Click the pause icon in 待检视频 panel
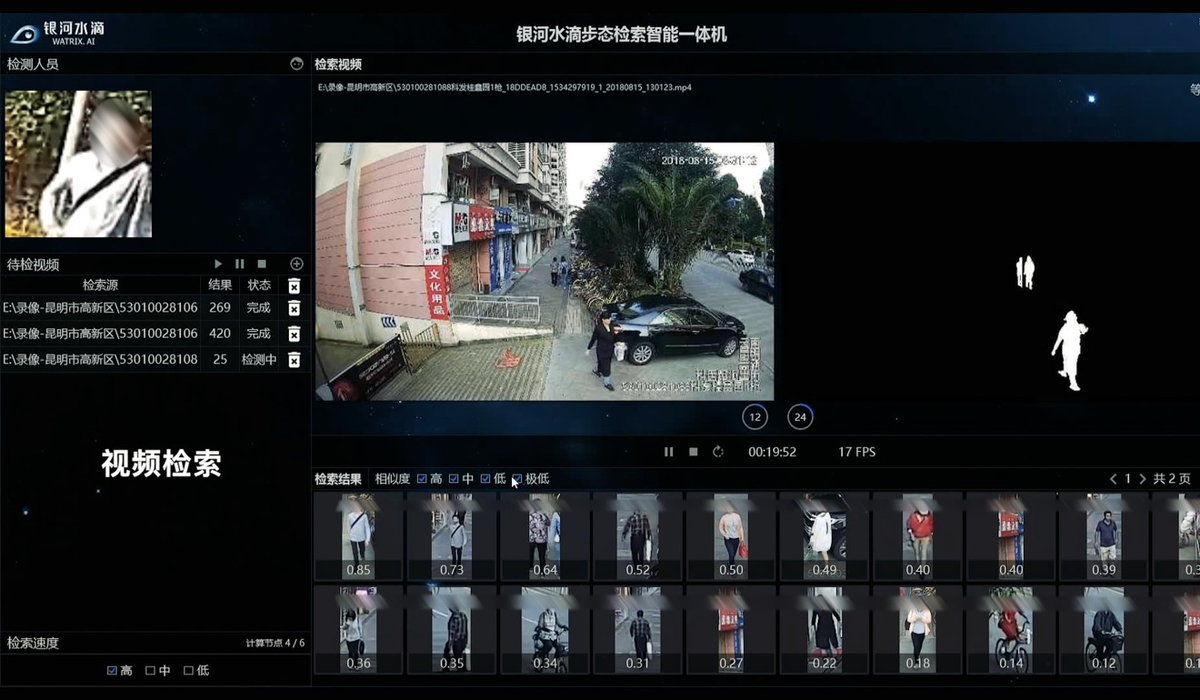The width and height of the screenshot is (1200, 700). click(x=239, y=264)
